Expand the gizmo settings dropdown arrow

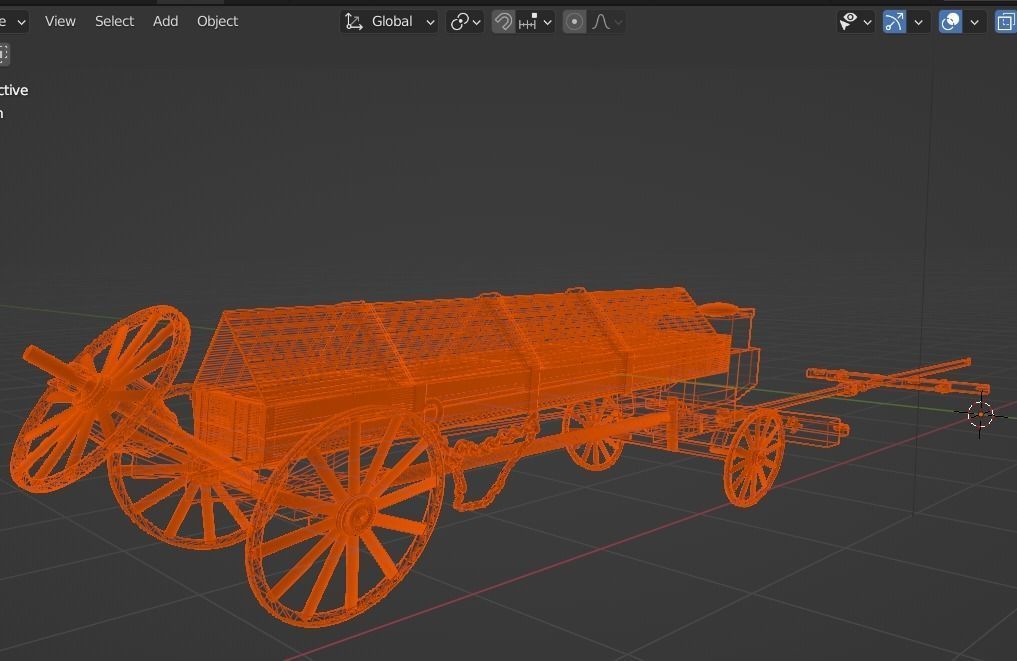point(918,21)
